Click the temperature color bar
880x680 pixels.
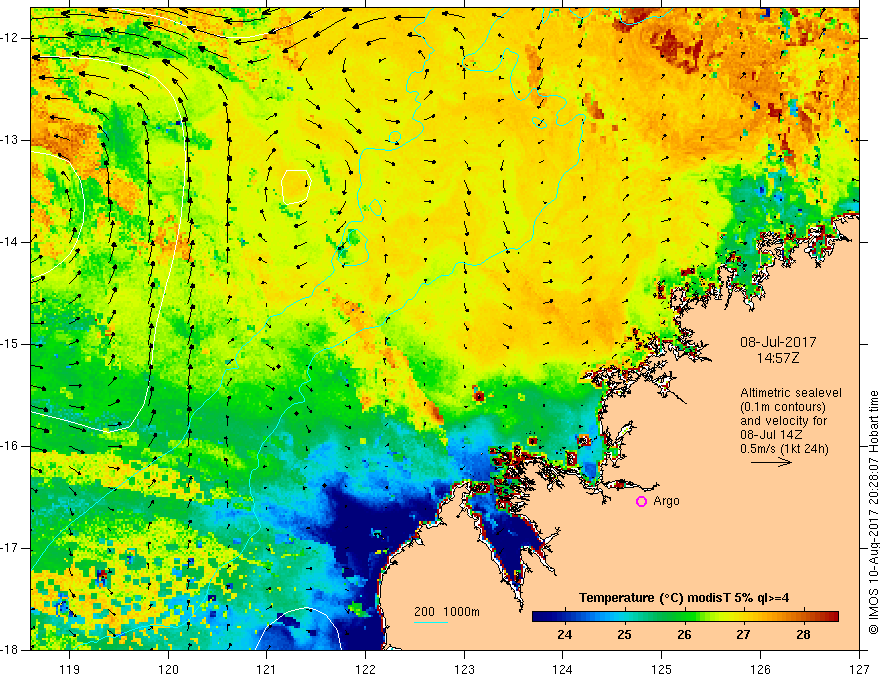[685, 616]
